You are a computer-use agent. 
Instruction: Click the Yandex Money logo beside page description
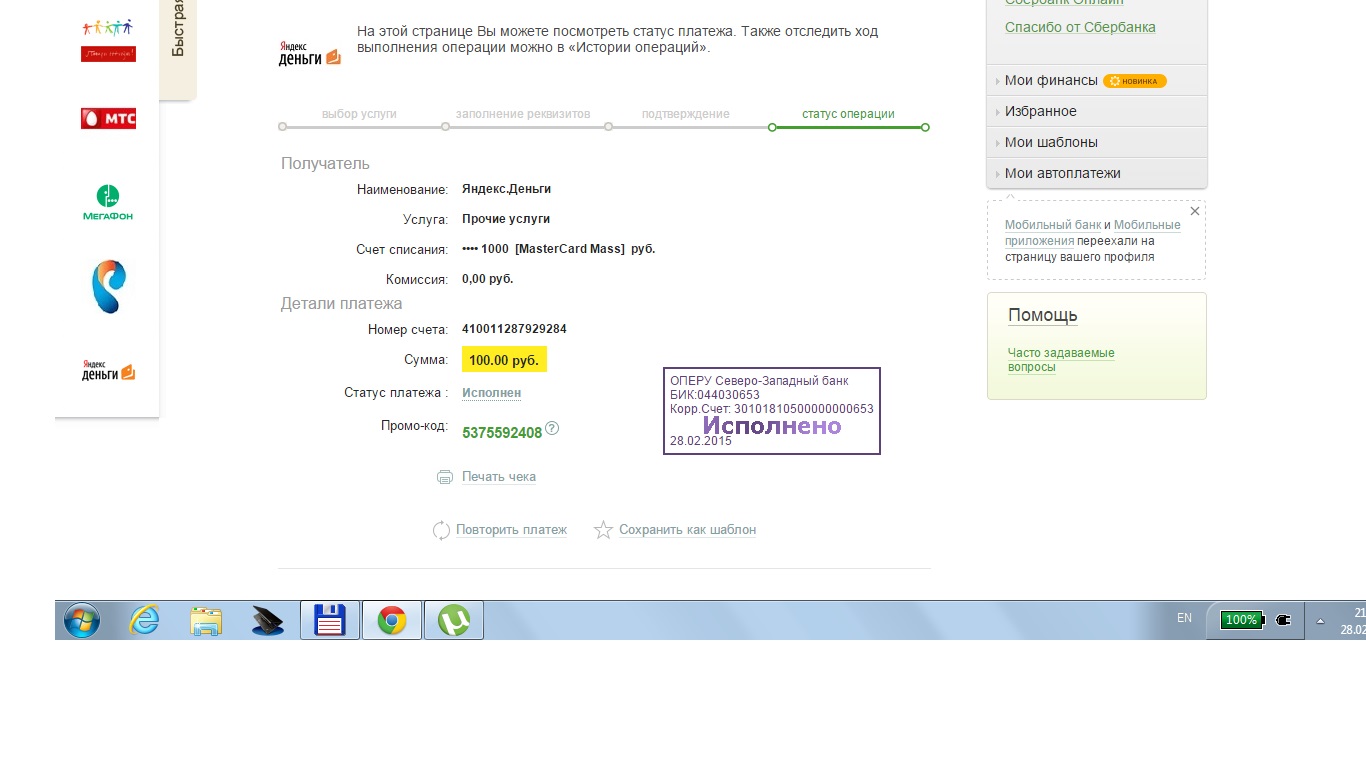pyautogui.click(x=310, y=54)
